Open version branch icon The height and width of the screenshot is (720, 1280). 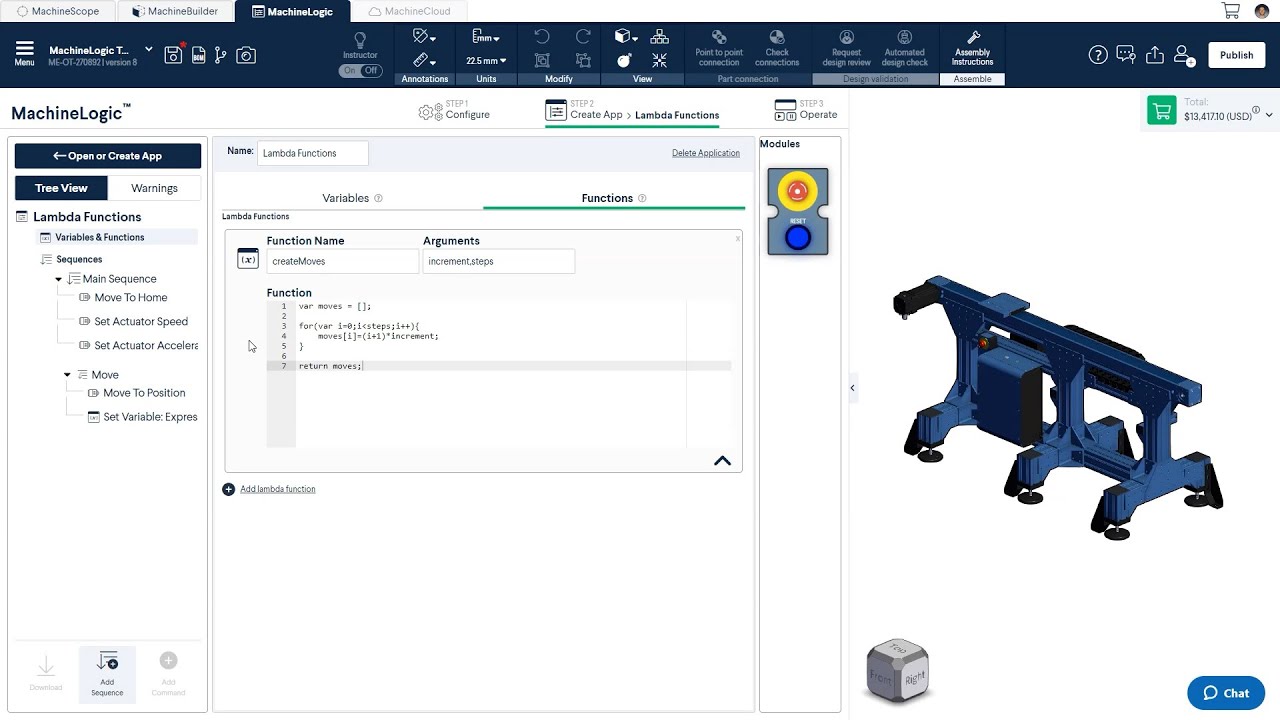pos(221,55)
